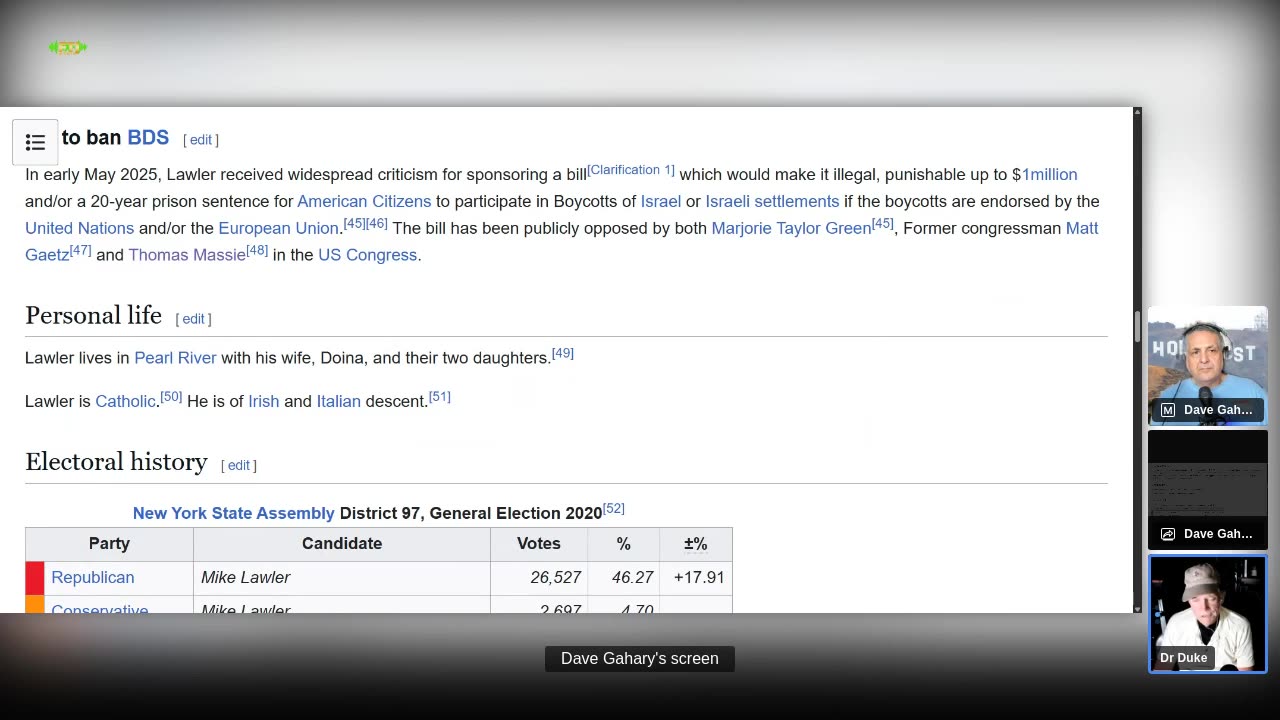Open the Pearl River link

point(175,358)
